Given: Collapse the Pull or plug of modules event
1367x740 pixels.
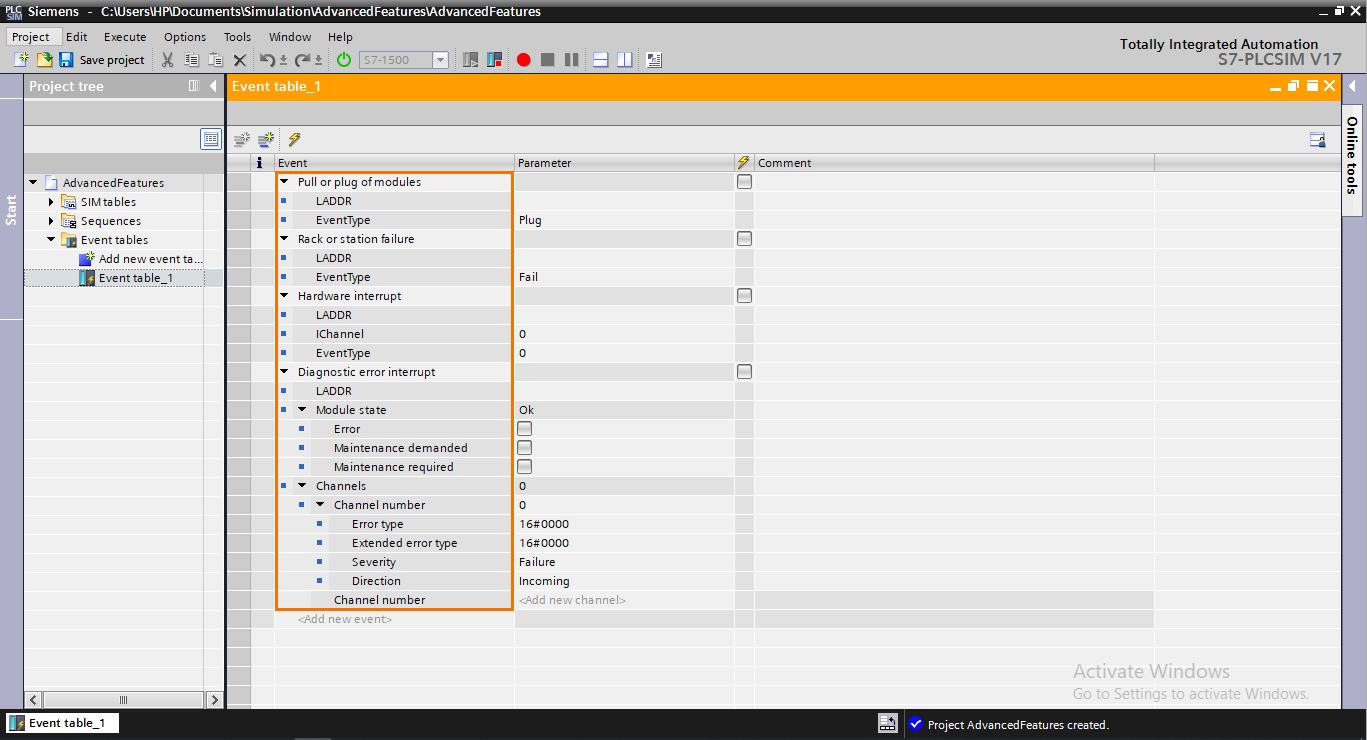Looking at the screenshot, I should point(283,181).
